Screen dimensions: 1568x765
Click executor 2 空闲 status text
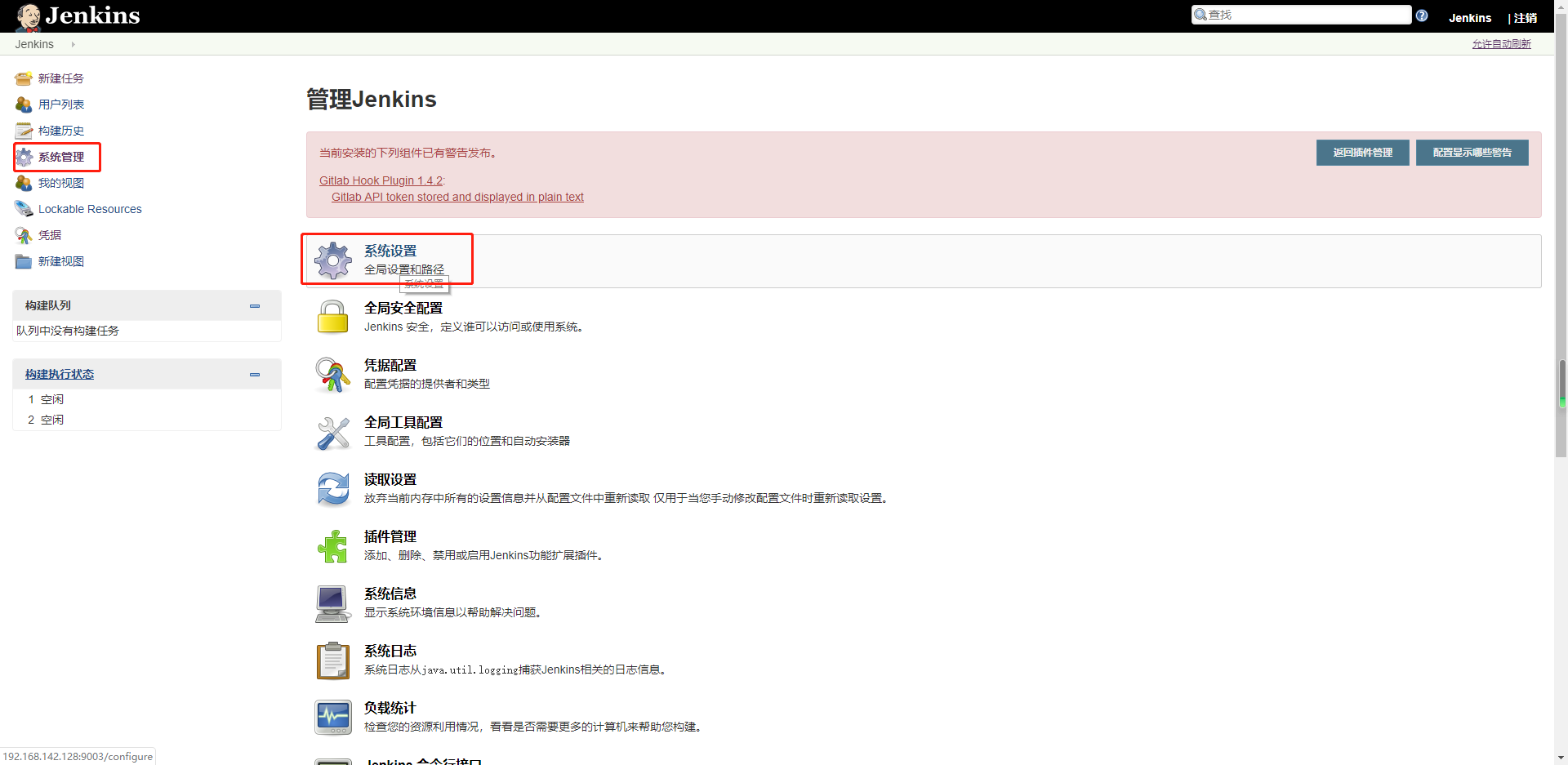click(52, 420)
